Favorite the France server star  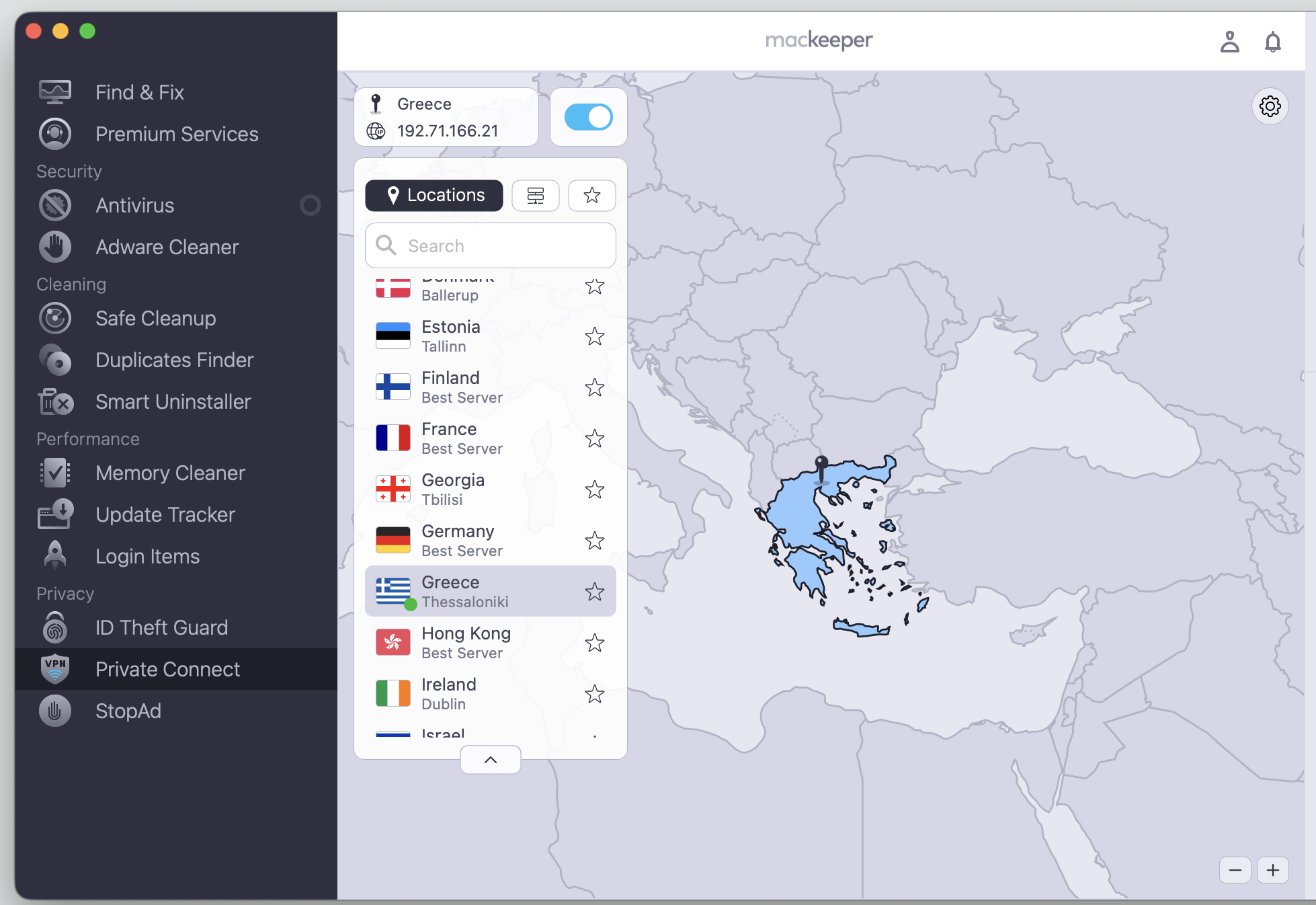[595, 438]
